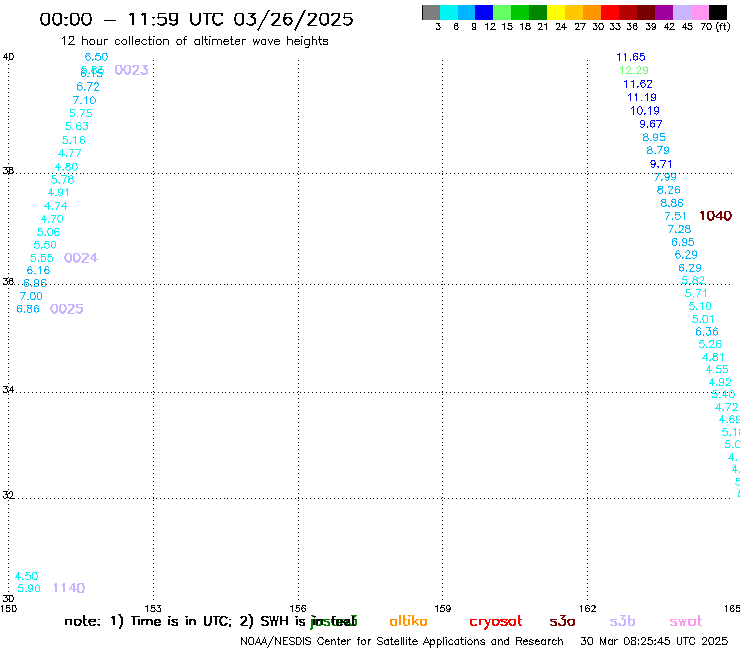740x650 pixels.
Task: Click the wave height value 4.50
Action: pos(26,576)
